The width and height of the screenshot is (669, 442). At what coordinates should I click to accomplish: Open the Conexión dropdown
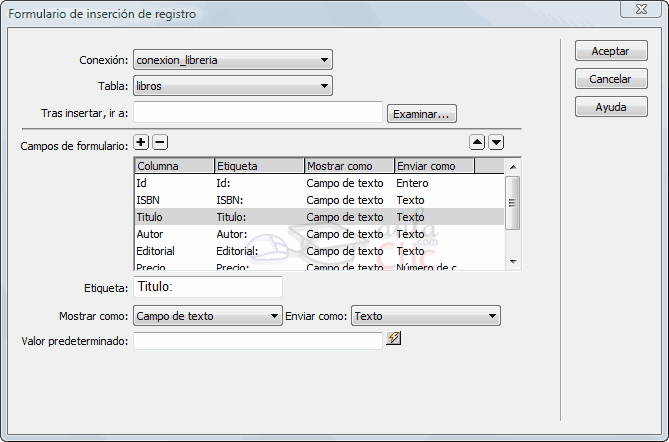233,60
